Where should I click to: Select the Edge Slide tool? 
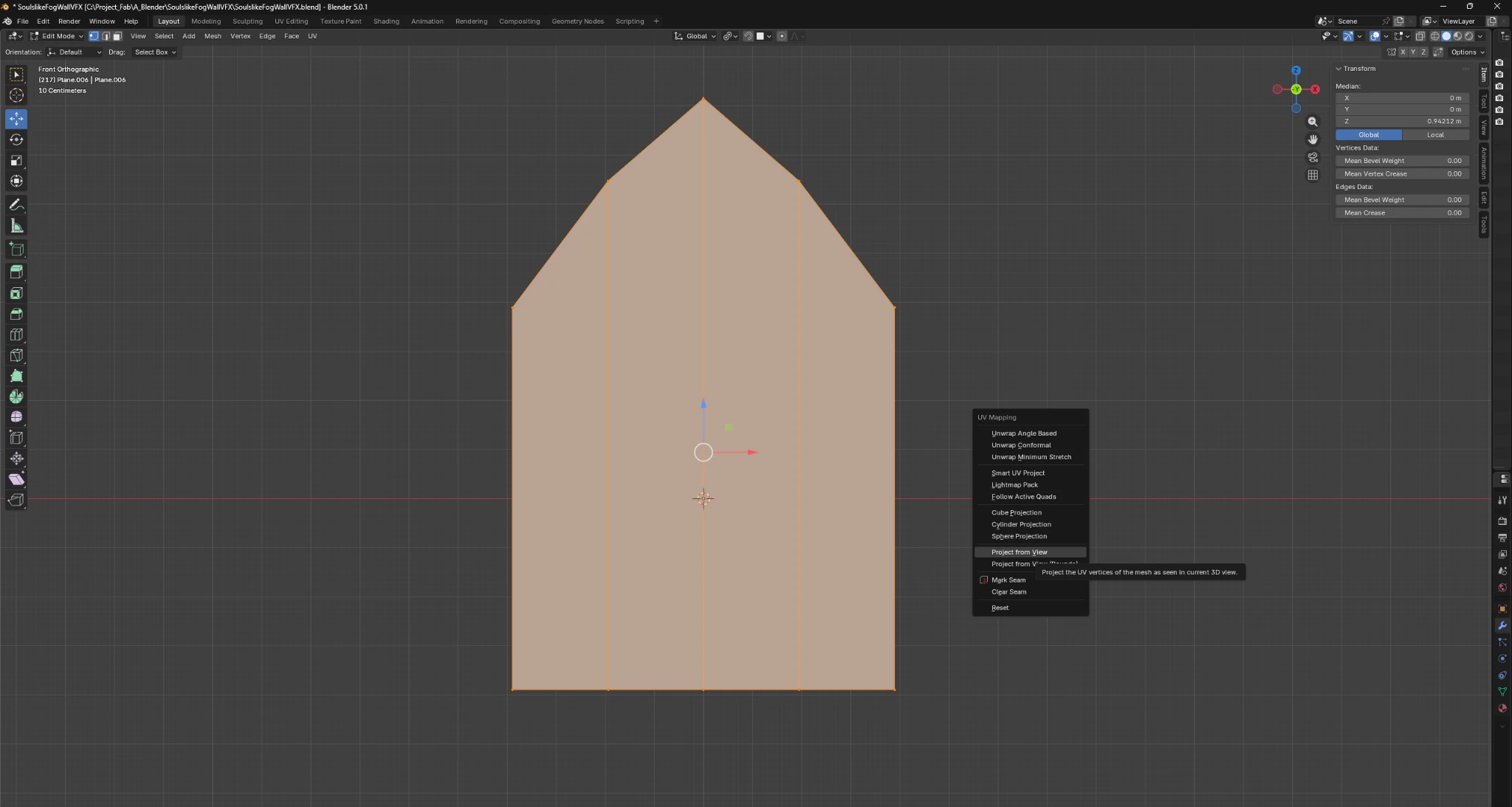pyautogui.click(x=16, y=438)
